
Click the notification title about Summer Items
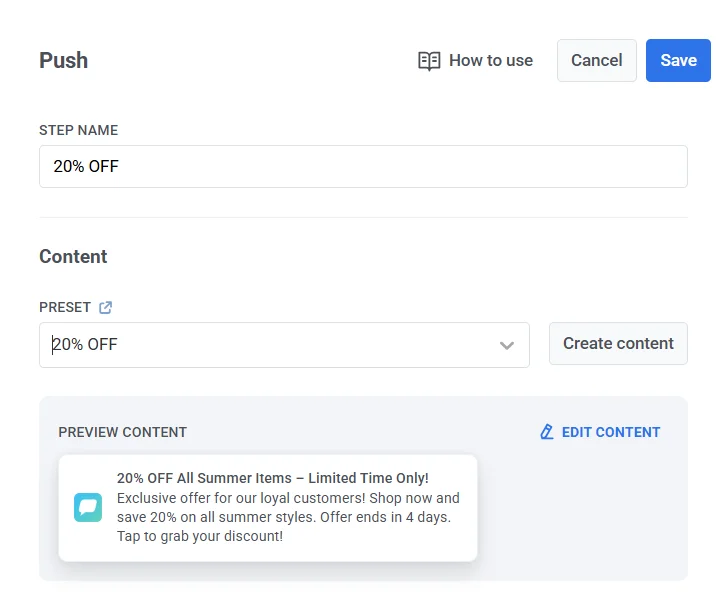tap(272, 479)
